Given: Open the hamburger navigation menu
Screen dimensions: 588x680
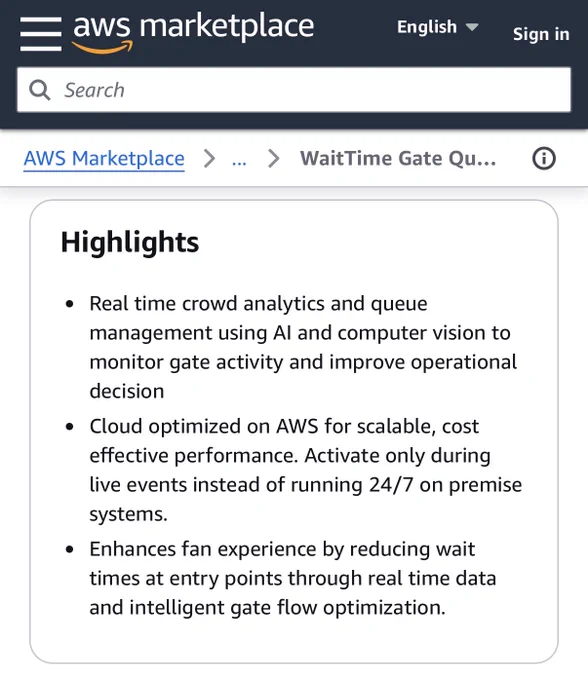Looking at the screenshot, I should tap(41, 34).
